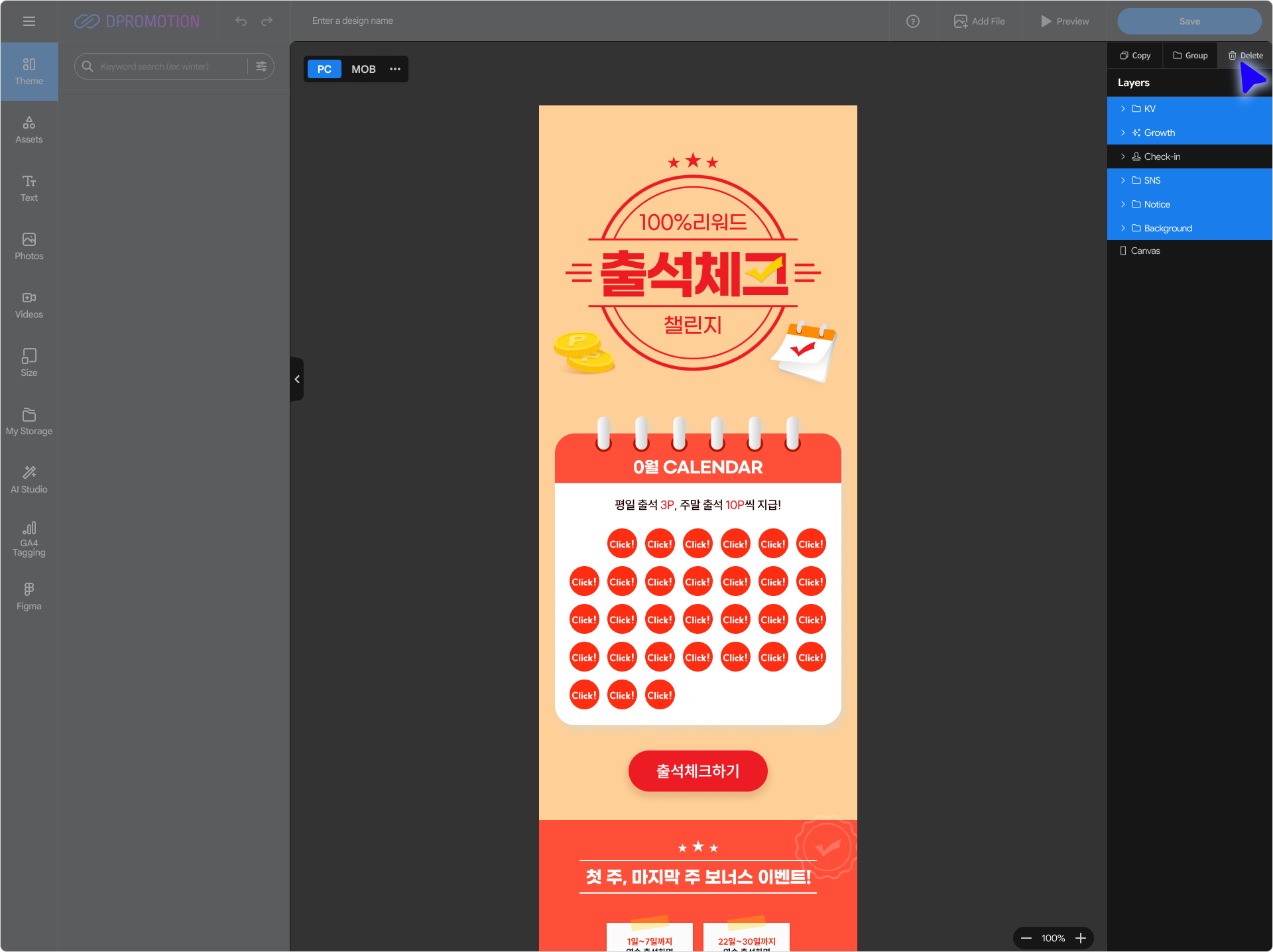Click the search magnifier icon
Screen dimensions: 1273x952
(x=87, y=66)
